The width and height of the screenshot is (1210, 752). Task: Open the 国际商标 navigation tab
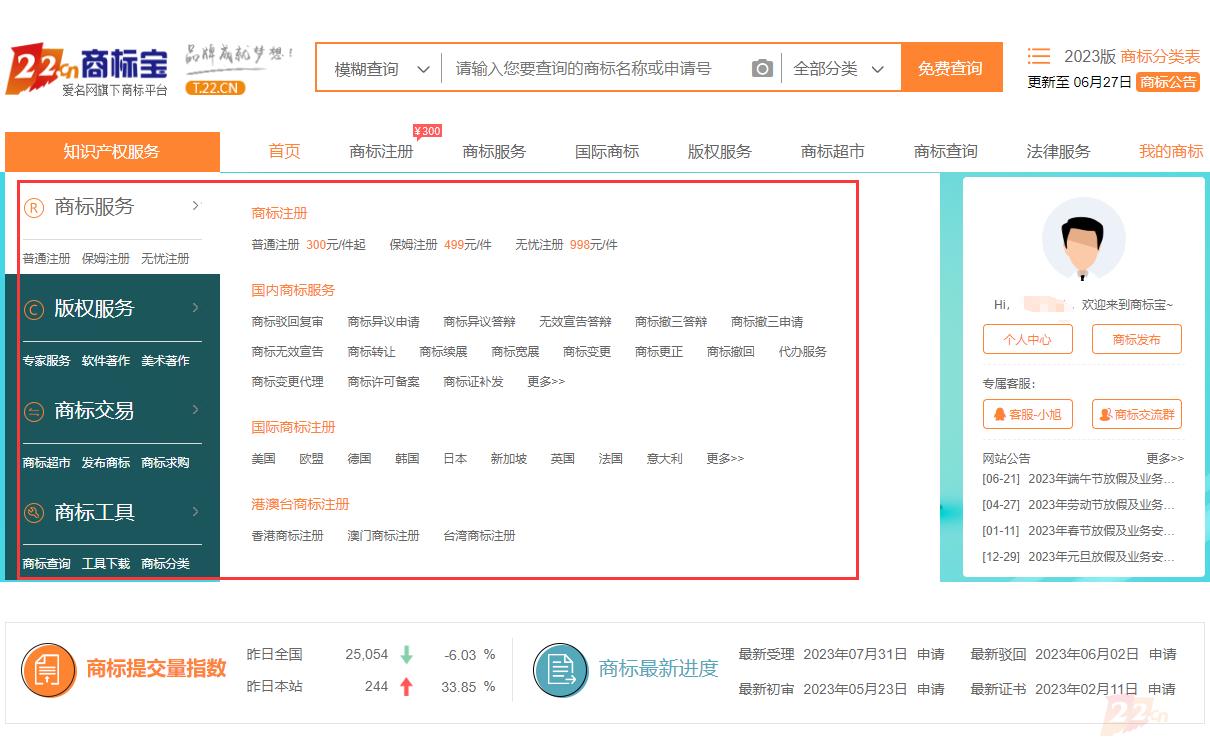606,152
